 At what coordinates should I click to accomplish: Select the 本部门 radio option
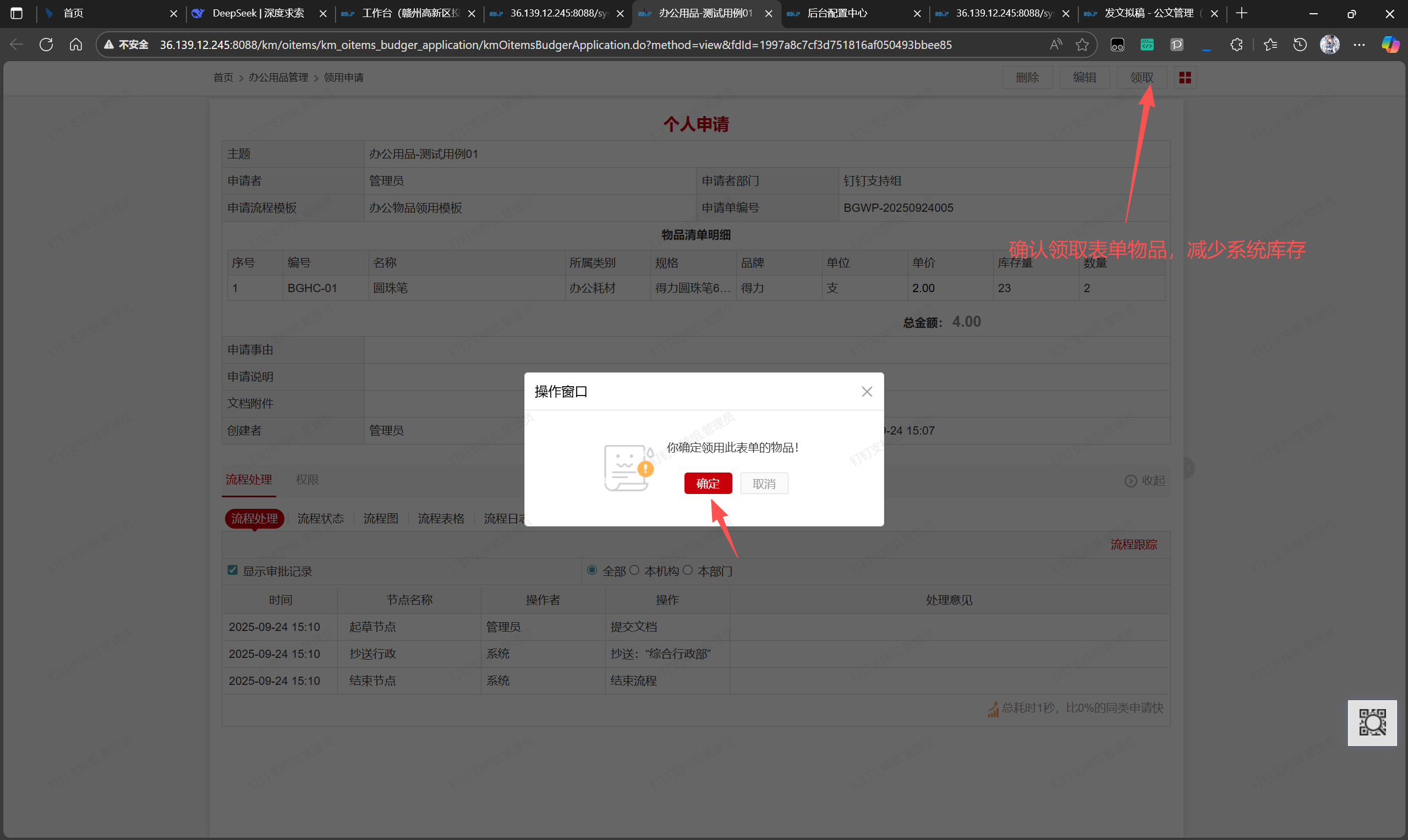point(687,570)
